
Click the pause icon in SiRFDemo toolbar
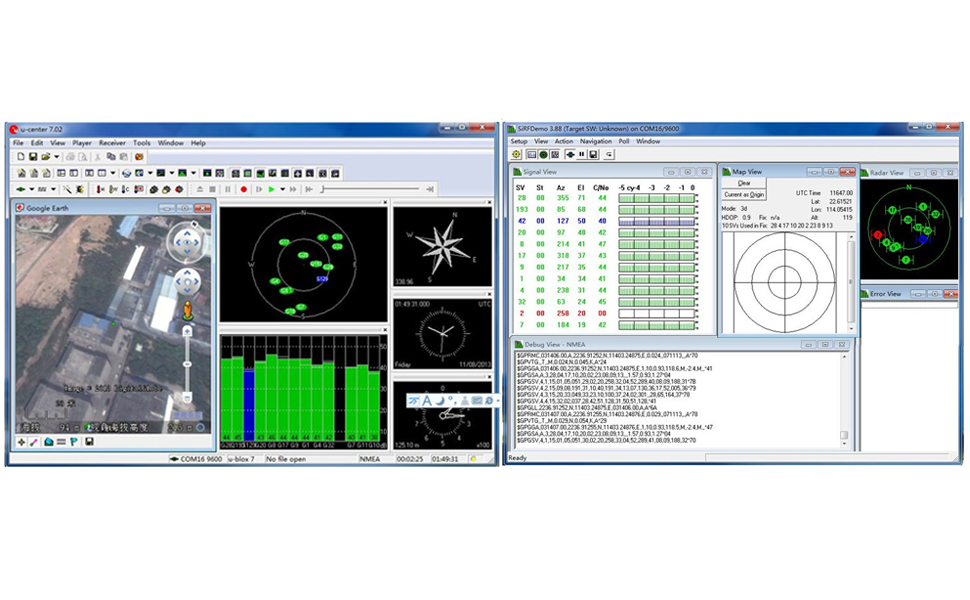[581, 155]
